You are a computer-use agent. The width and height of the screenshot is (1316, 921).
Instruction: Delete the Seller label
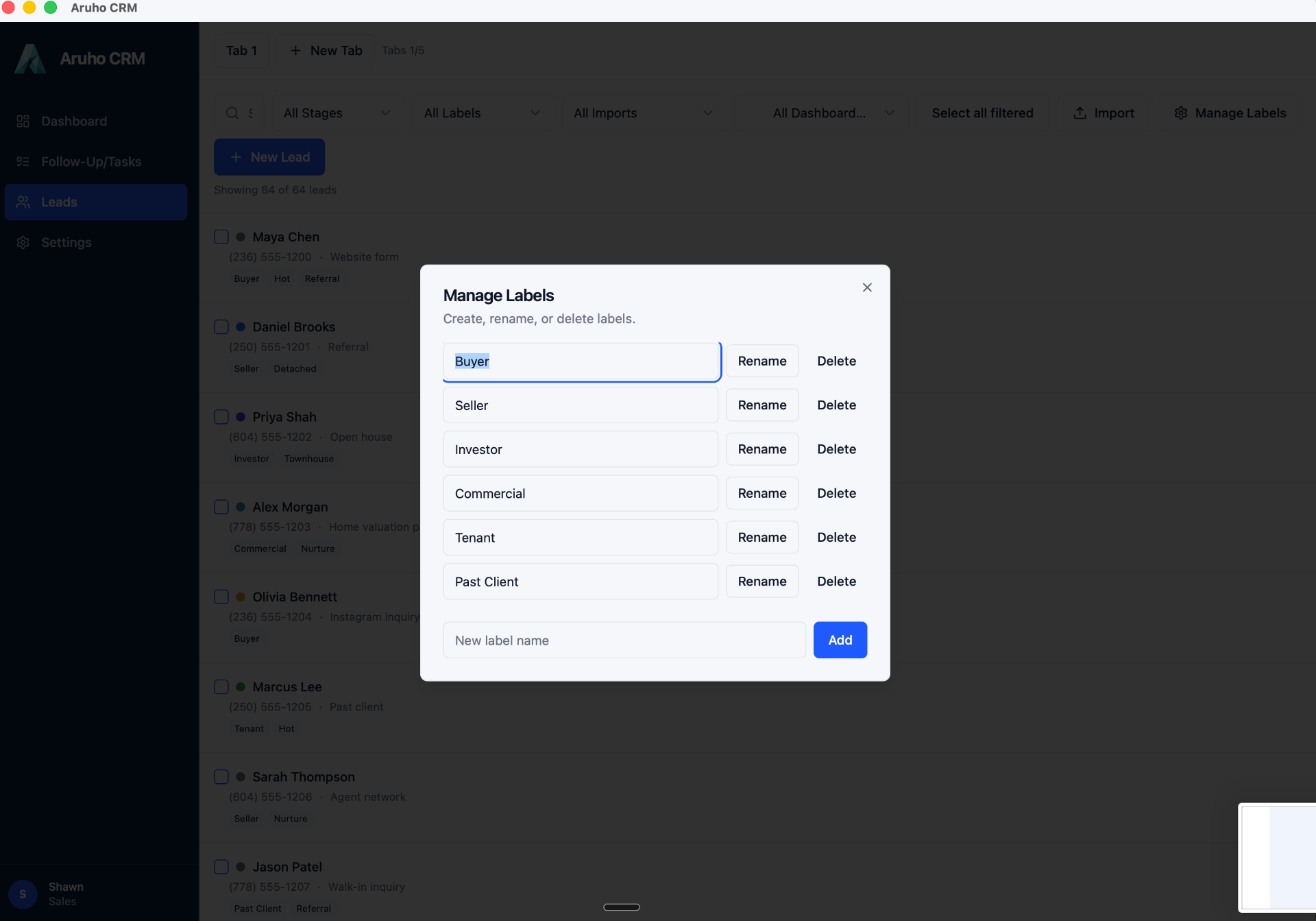836,405
